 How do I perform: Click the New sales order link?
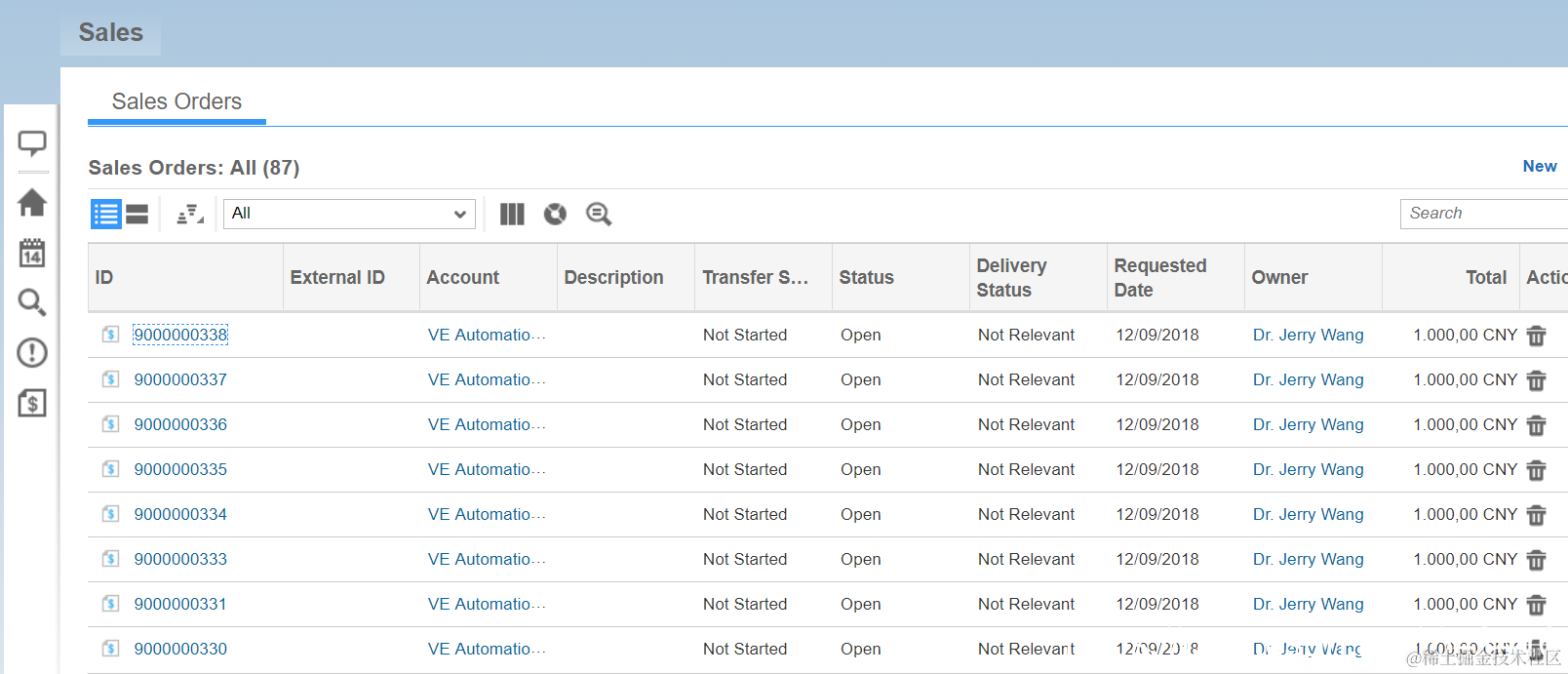click(x=1540, y=166)
